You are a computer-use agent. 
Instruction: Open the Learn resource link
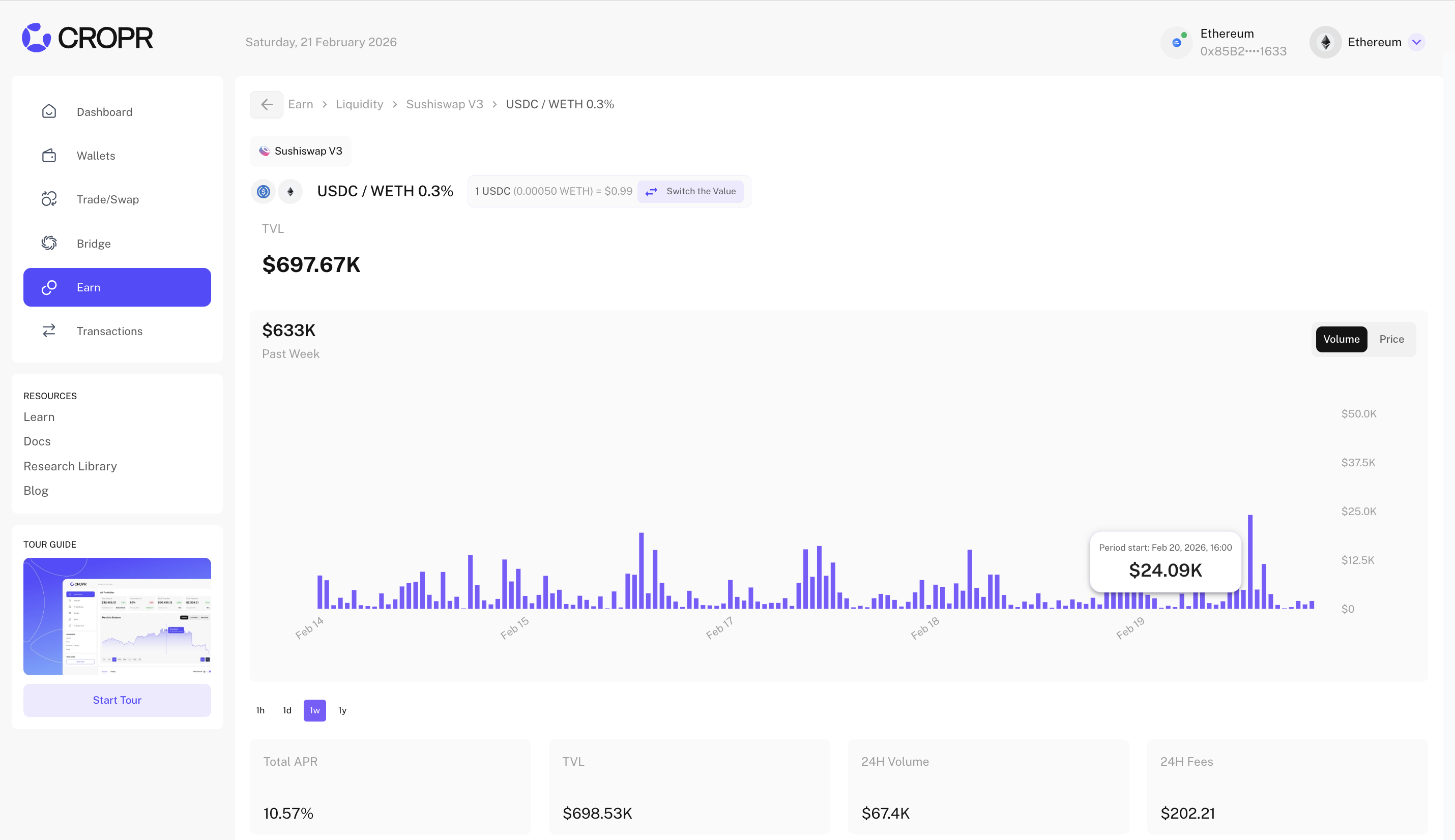39,417
